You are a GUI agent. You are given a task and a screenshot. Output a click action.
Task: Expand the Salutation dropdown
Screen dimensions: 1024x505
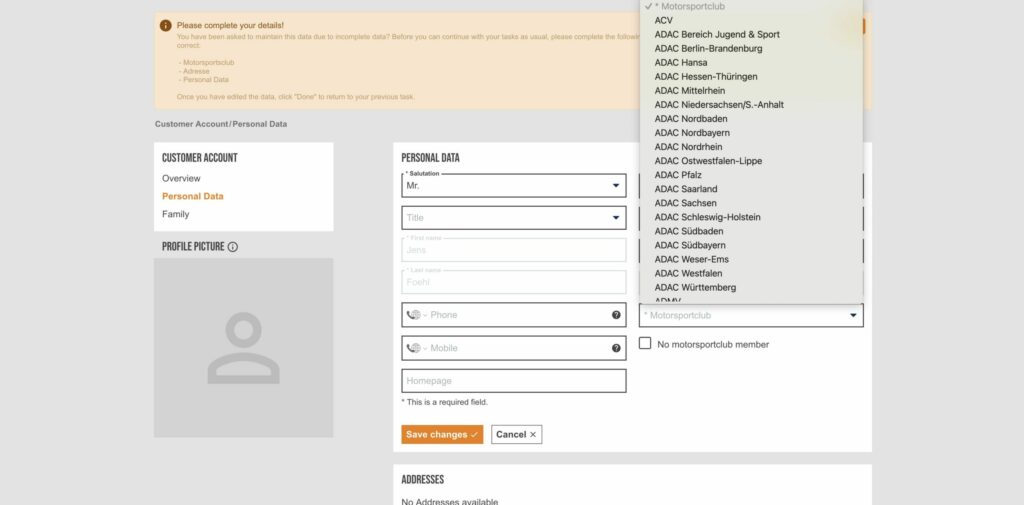click(615, 186)
